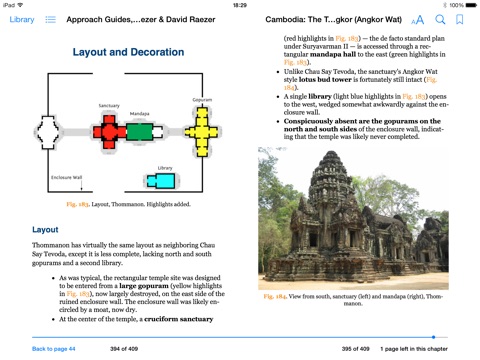Tap the '394 of 409' page number

(x=124, y=349)
